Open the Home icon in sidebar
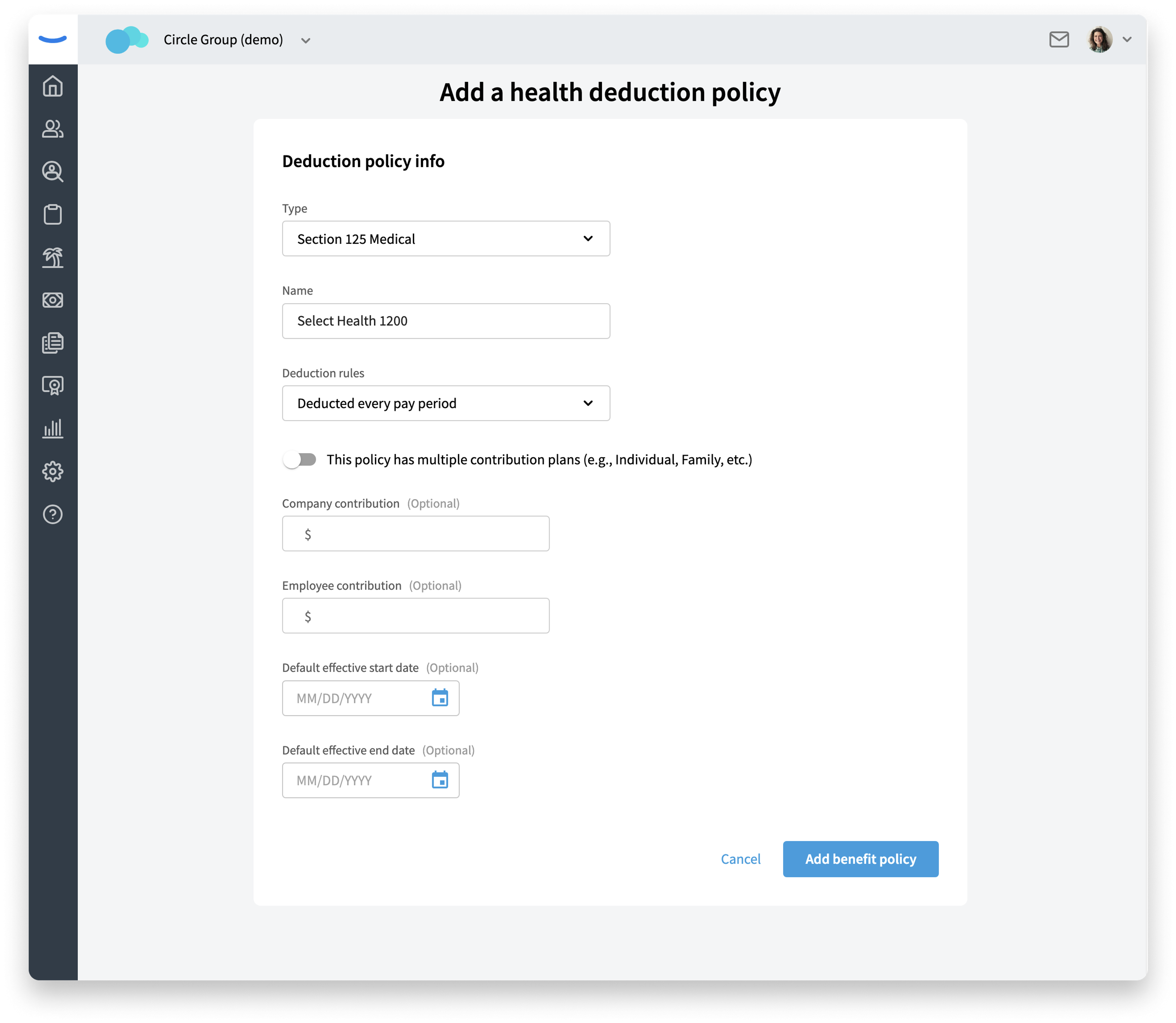The width and height of the screenshot is (1176, 1023). pyautogui.click(x=52, y=86)
